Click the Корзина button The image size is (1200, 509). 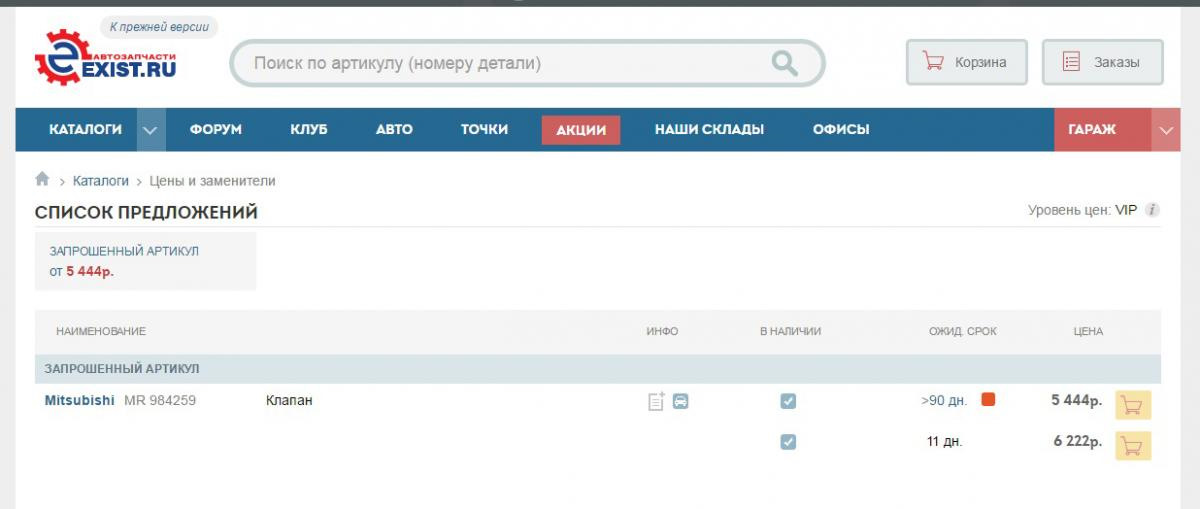(x=967, y=62)
